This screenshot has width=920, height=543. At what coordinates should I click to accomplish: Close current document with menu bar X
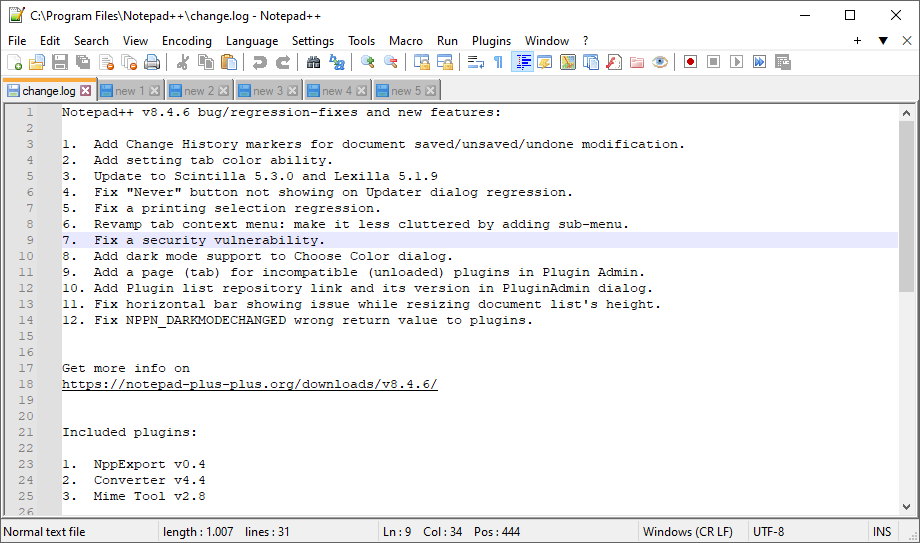point(907,41)
